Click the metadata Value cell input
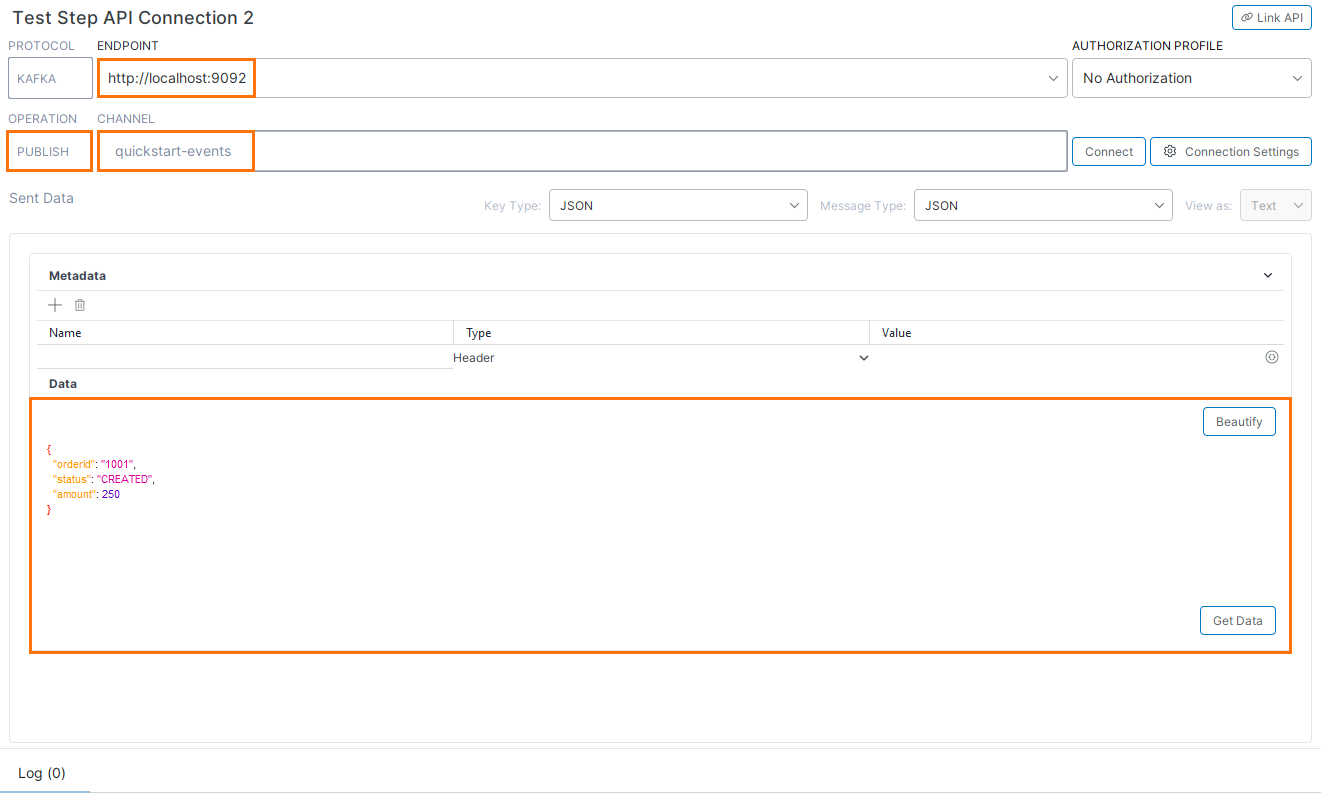 1066,357
